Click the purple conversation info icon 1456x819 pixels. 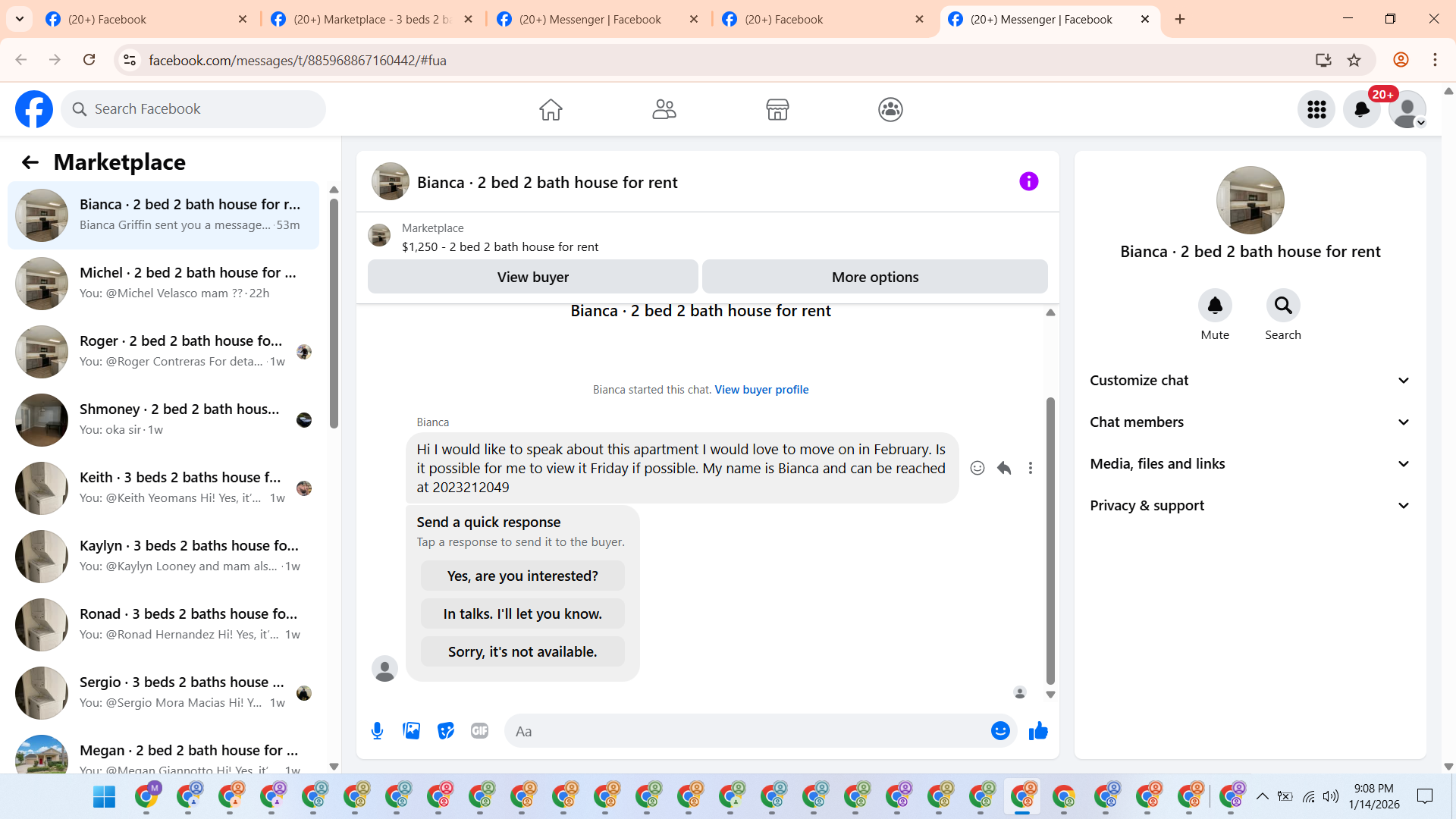coord(1028,181)
